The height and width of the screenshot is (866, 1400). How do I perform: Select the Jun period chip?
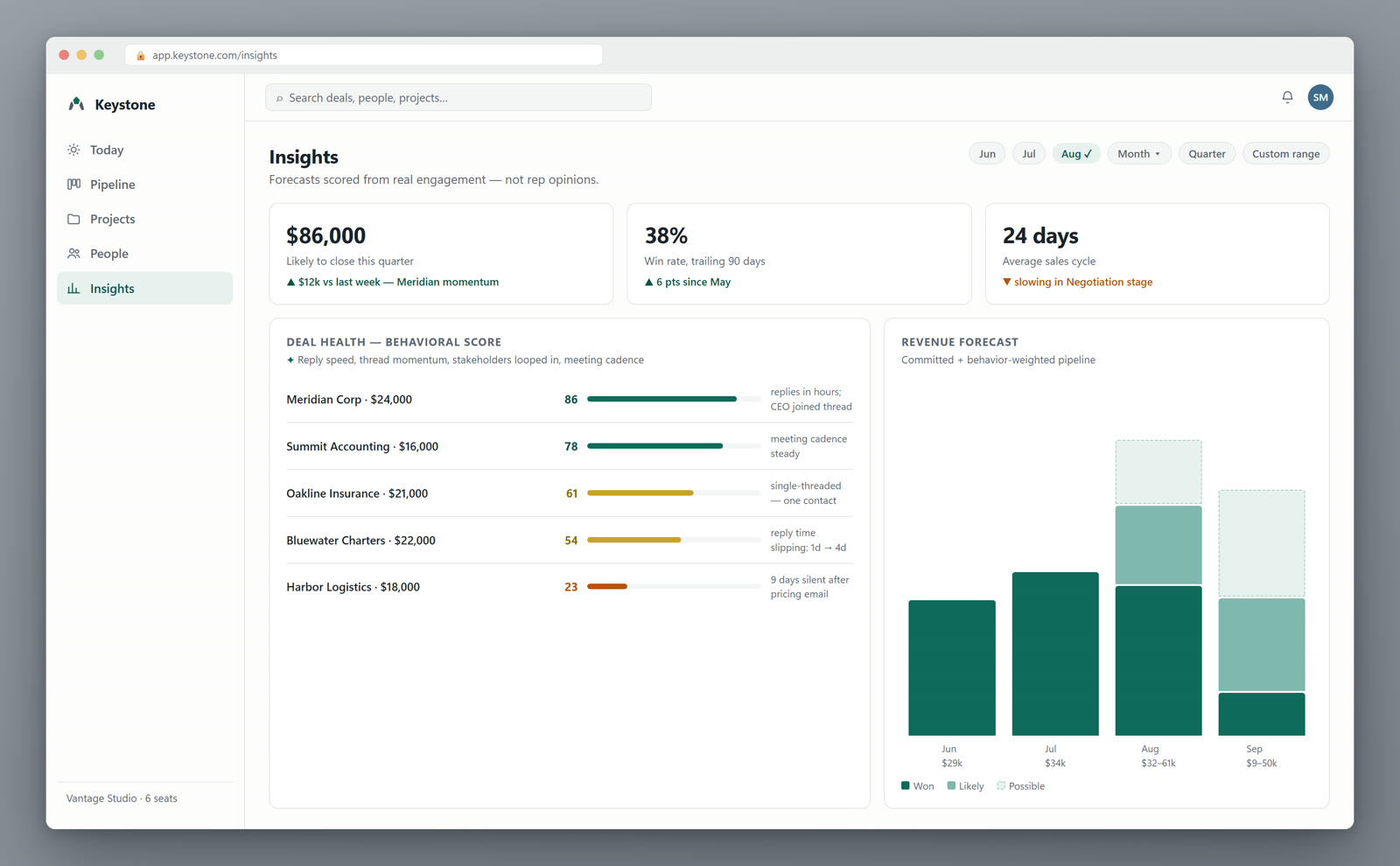[987, 154]
